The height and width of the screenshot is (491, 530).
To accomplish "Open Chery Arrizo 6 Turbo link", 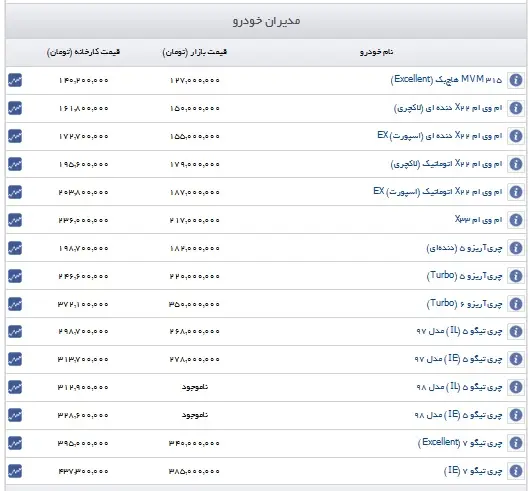I will pyautogui.click(x=464, y=303).
